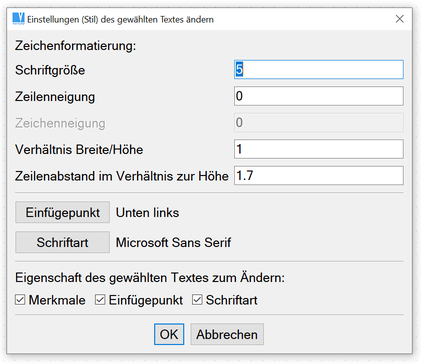Viewport: 421px width, 364px height.
Task: Uncheck the Merkmale checkbox
Action: pyautogui.click(x=20, y=300)
